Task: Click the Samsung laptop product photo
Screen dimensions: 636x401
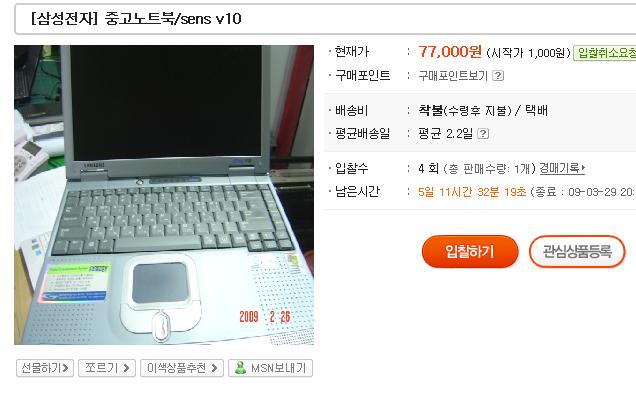Action: 164,195
